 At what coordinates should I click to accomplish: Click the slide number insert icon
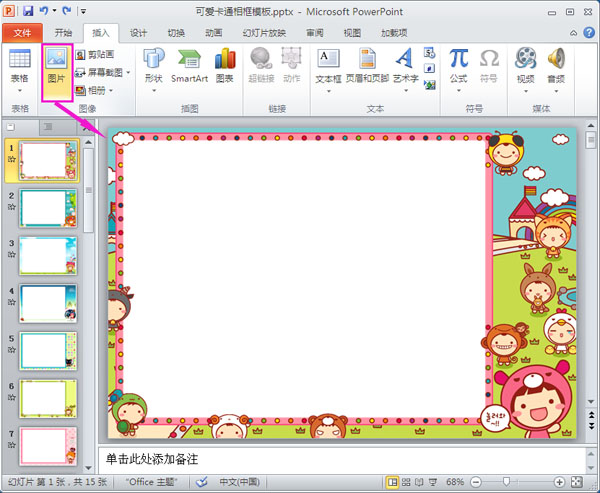click(429, 69)
